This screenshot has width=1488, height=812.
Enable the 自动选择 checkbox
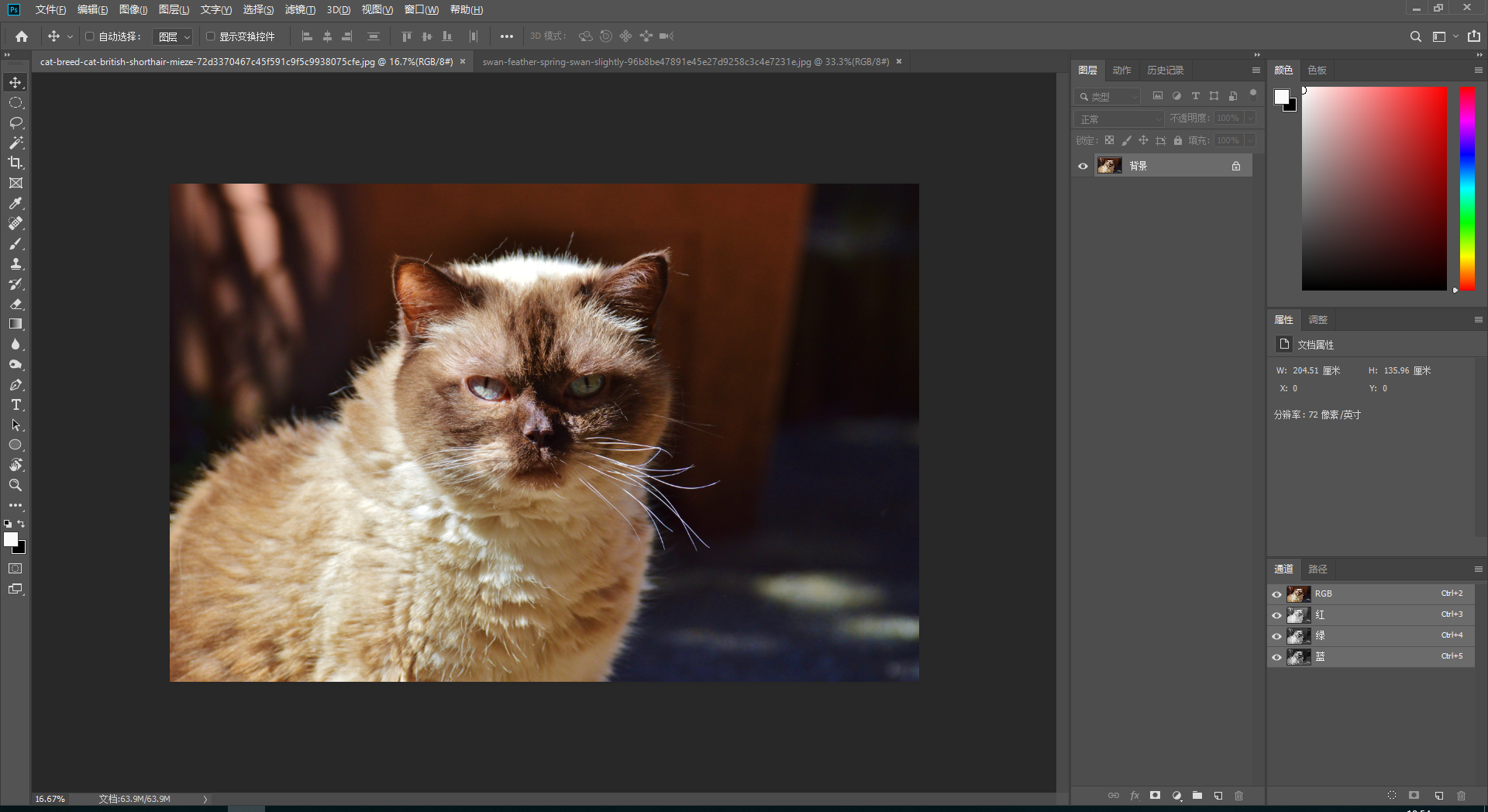(89, 36)
